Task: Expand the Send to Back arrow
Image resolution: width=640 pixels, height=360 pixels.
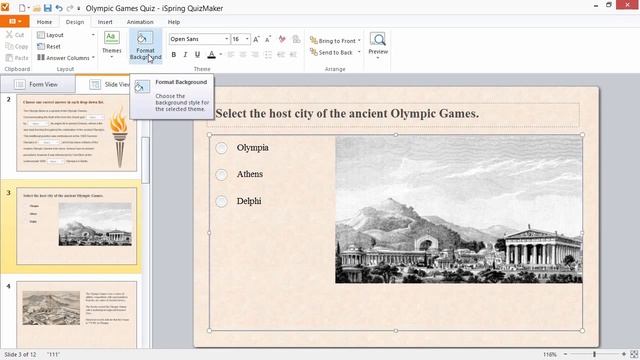Action: 359,52
